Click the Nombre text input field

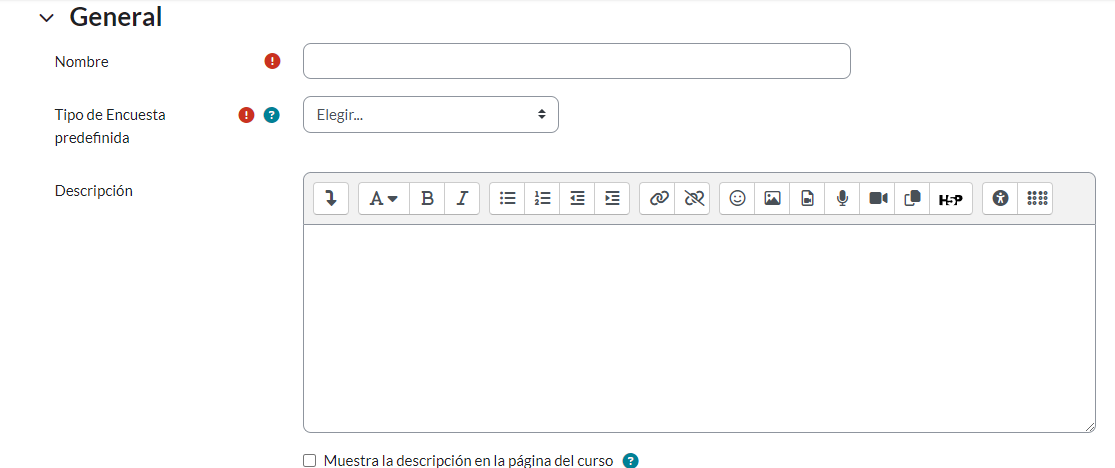[576, 61]
